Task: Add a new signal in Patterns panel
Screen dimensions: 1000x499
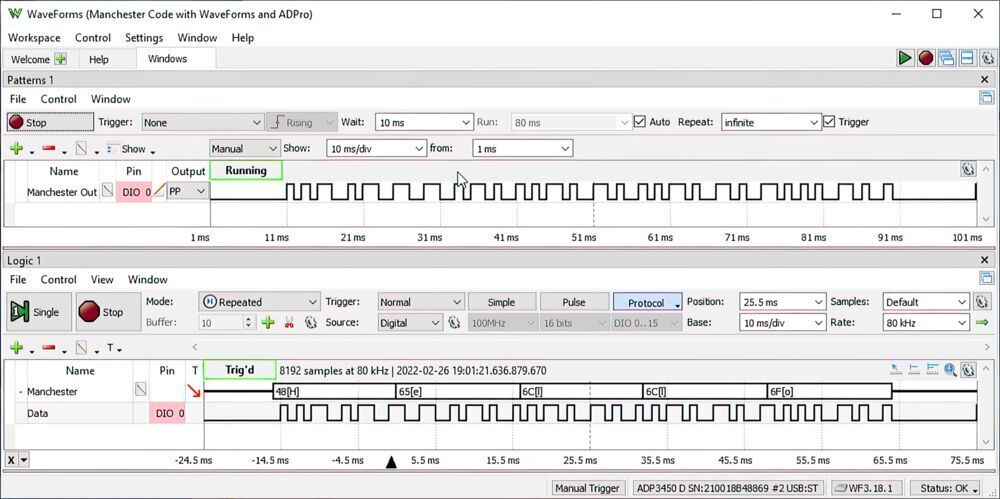Action: (x=16, y=149)
